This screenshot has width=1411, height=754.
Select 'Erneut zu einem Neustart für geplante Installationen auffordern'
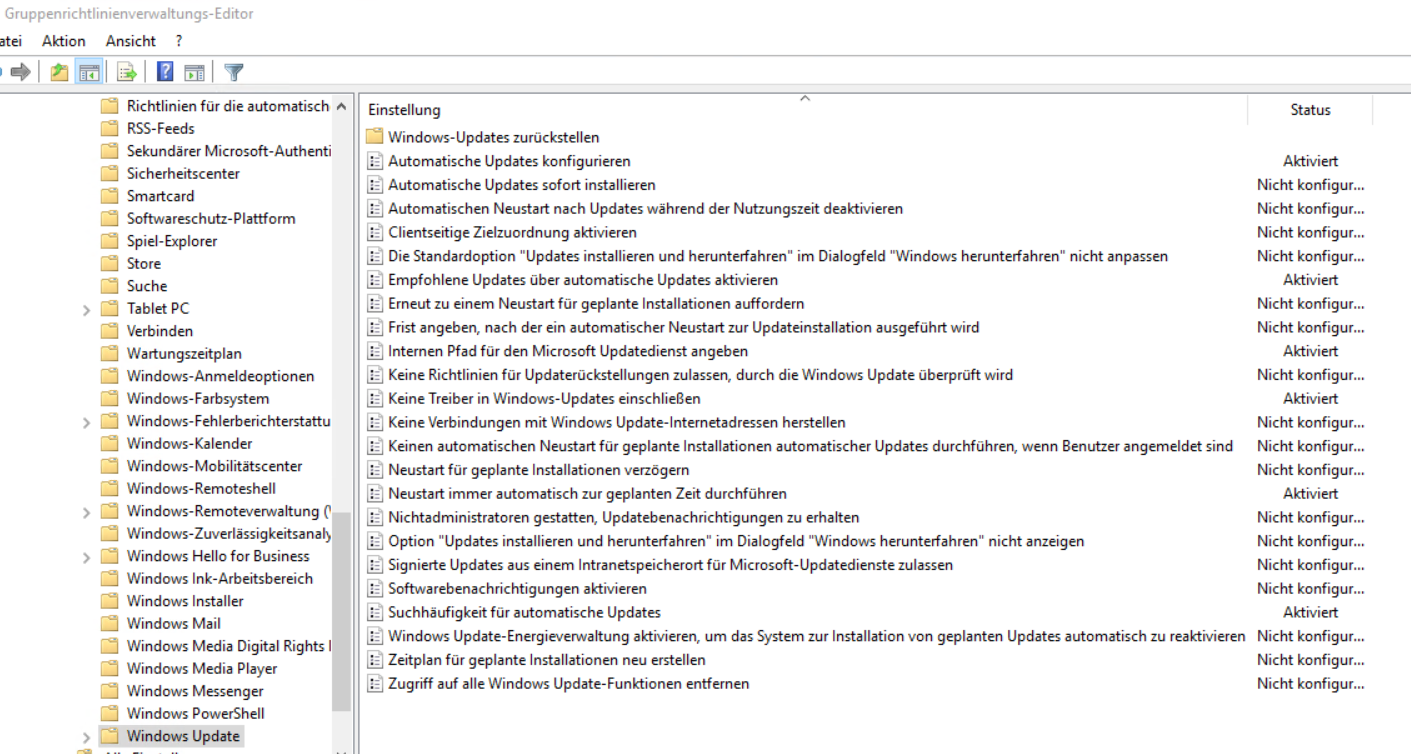[596, 303]
